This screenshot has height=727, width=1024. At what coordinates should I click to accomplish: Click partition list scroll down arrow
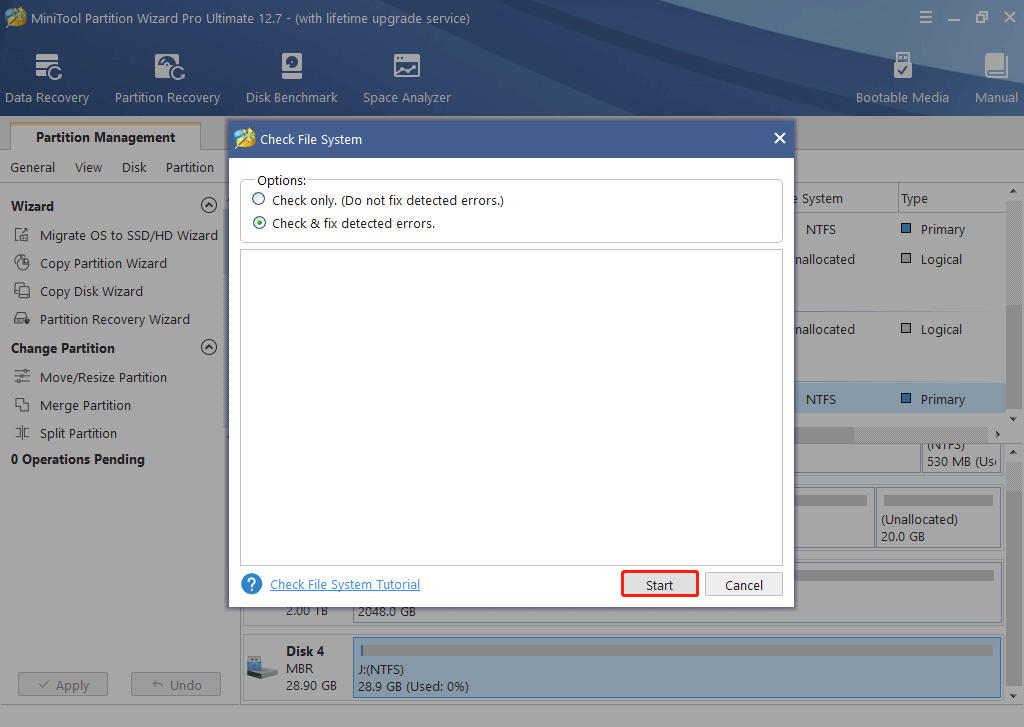(1013, 419)
